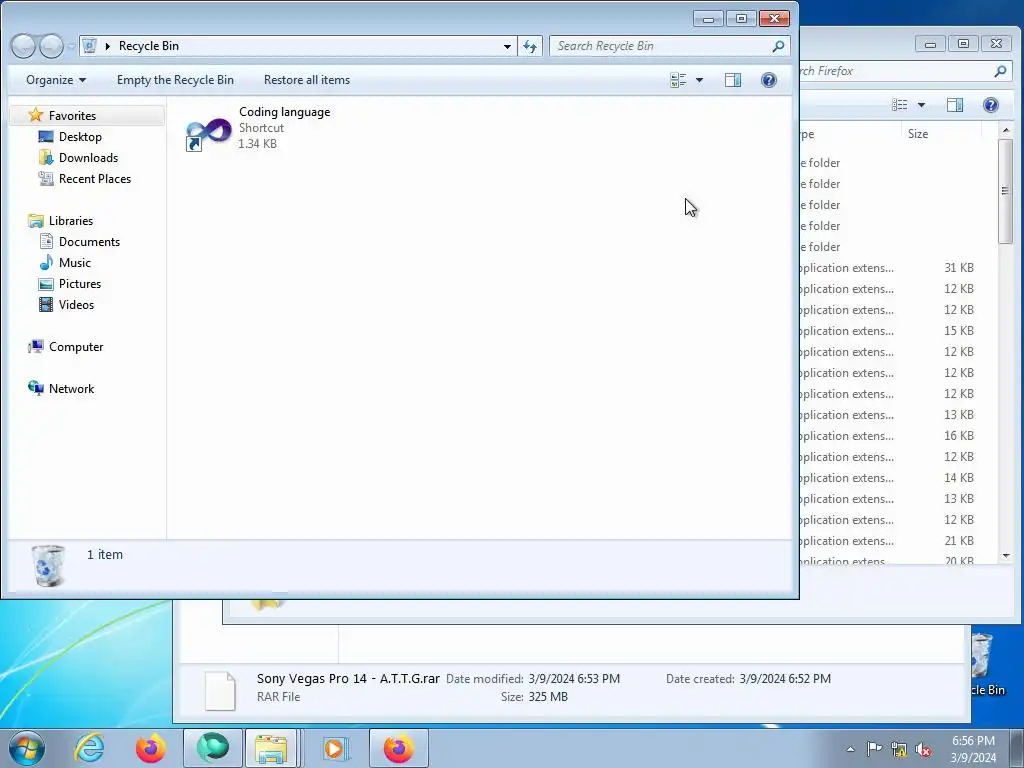Viewport: 1024px width, 768px height.
Task: Select the Coding language file name
Action: [x=284, y=112]
